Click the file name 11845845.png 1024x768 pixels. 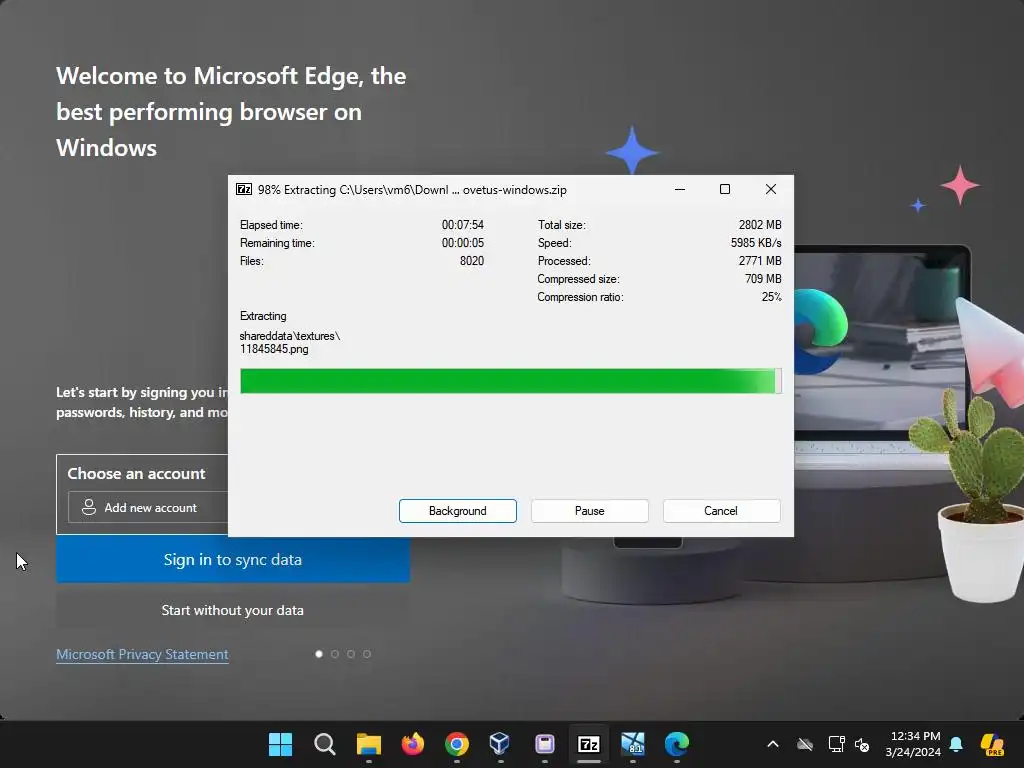point(274,349)
